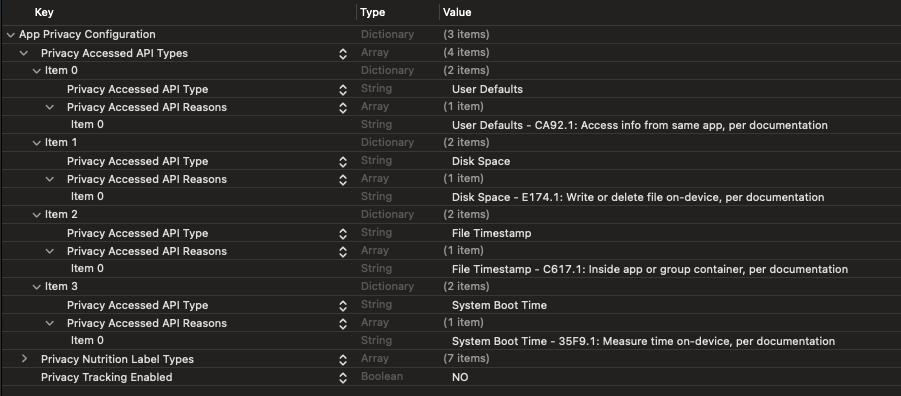
Task: Open key stepper on the Disk Space API Type row
Action: click(x=343, y=162)
